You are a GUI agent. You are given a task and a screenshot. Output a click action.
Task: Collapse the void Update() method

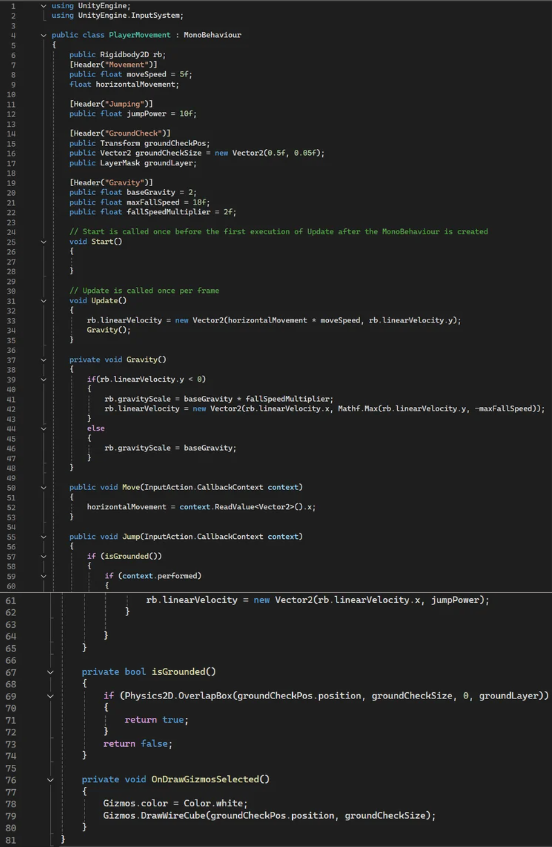point(43,301)
